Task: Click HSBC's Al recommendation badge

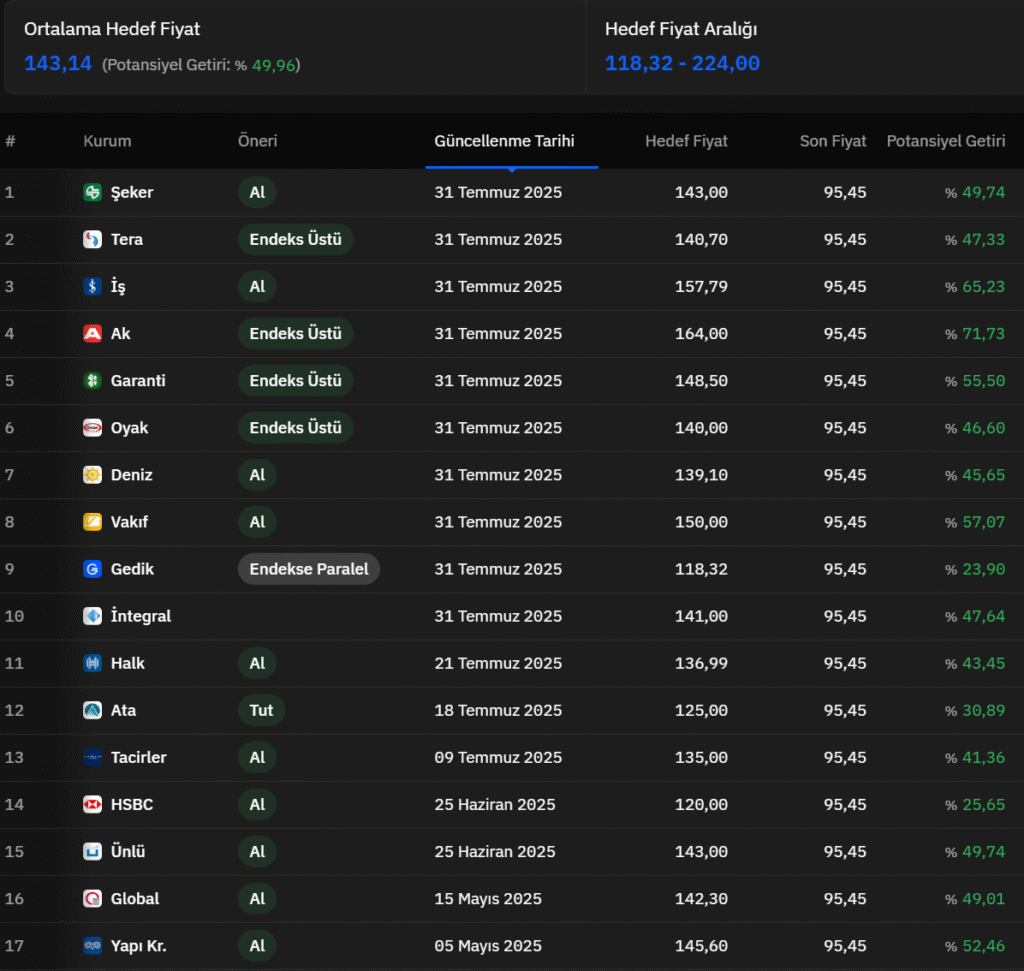Action: coord(257,804)
